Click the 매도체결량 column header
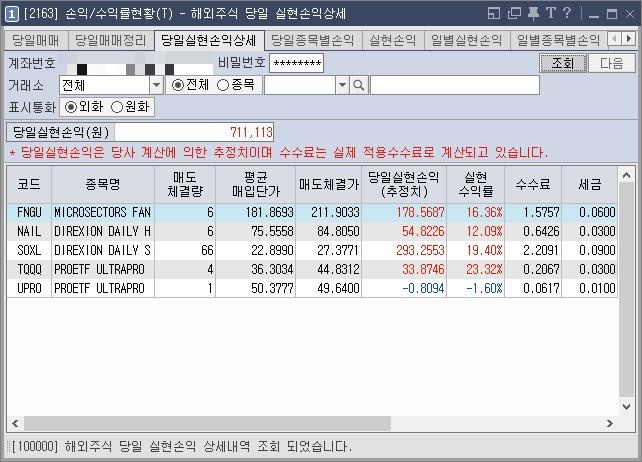642x462 pixels. coord(185,184)
